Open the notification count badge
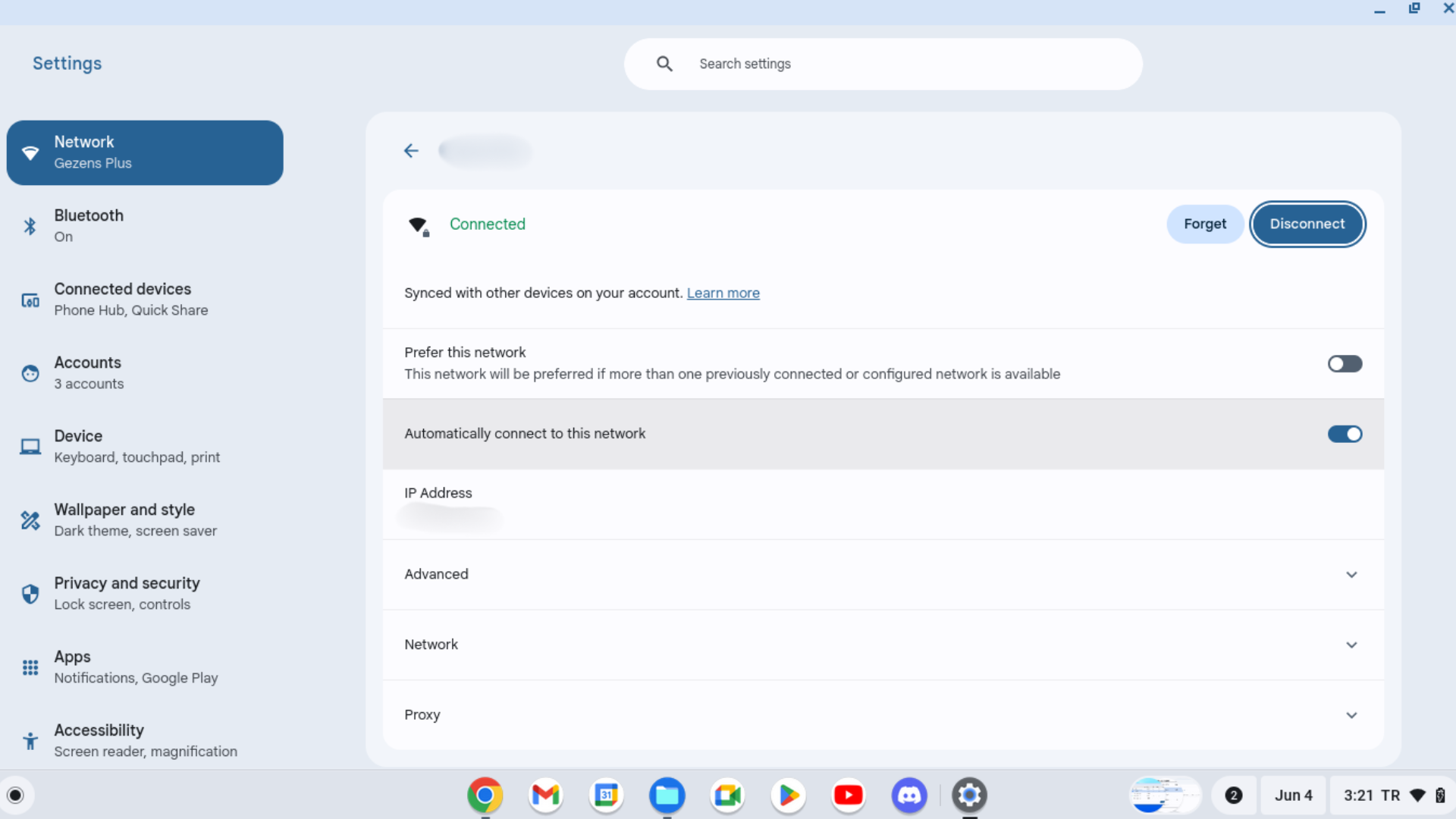 pyautogui.click(x=1234, y=795)
